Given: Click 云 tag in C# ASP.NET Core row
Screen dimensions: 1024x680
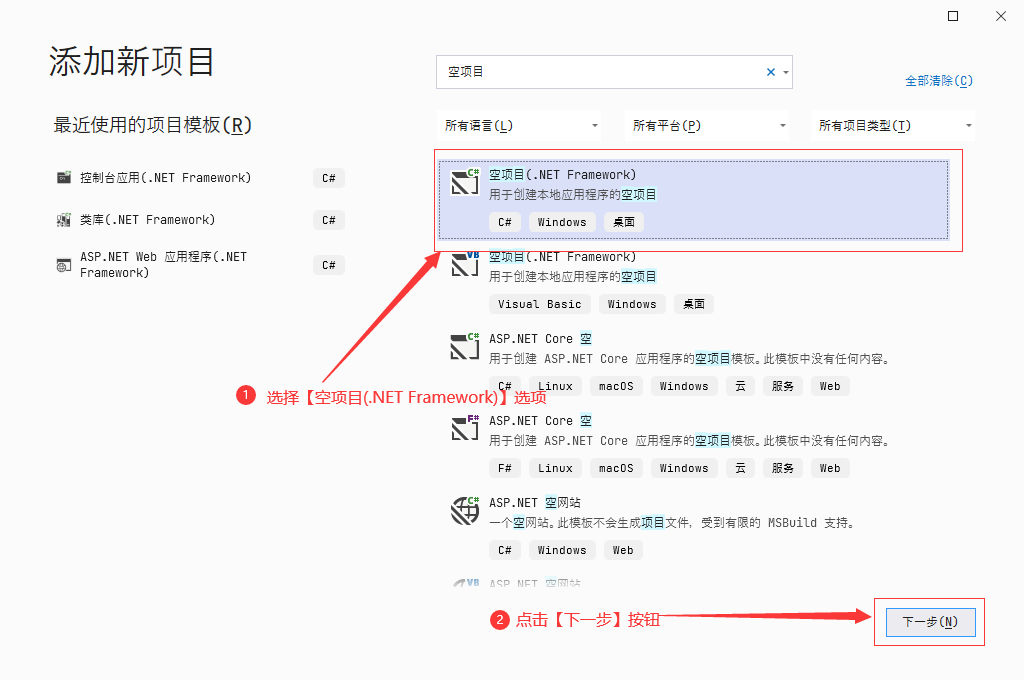Looking at the screenshot, I should (740, 386).
